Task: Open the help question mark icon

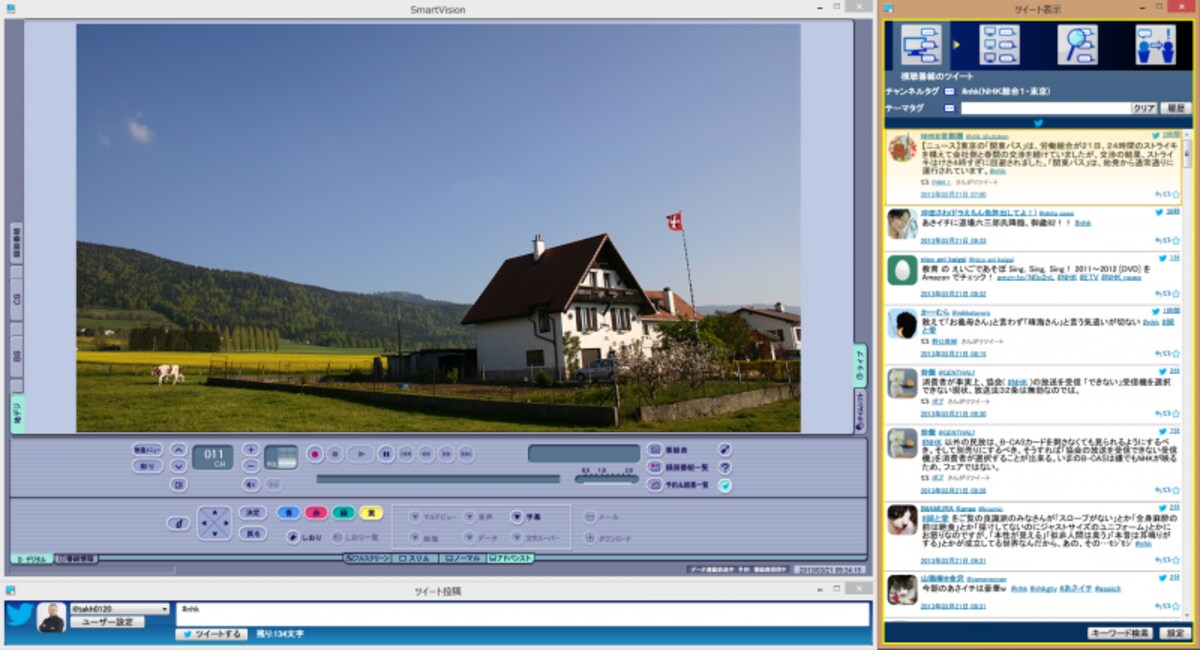Action: click(725, 467)
